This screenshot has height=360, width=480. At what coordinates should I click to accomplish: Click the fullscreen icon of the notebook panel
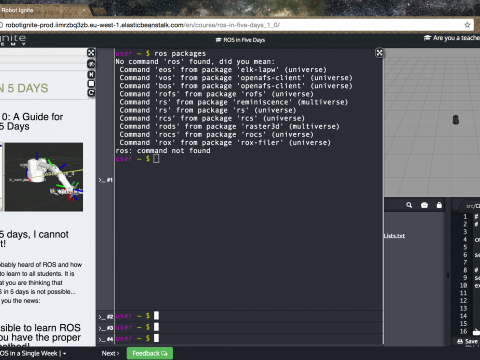(x=91, y=53)
